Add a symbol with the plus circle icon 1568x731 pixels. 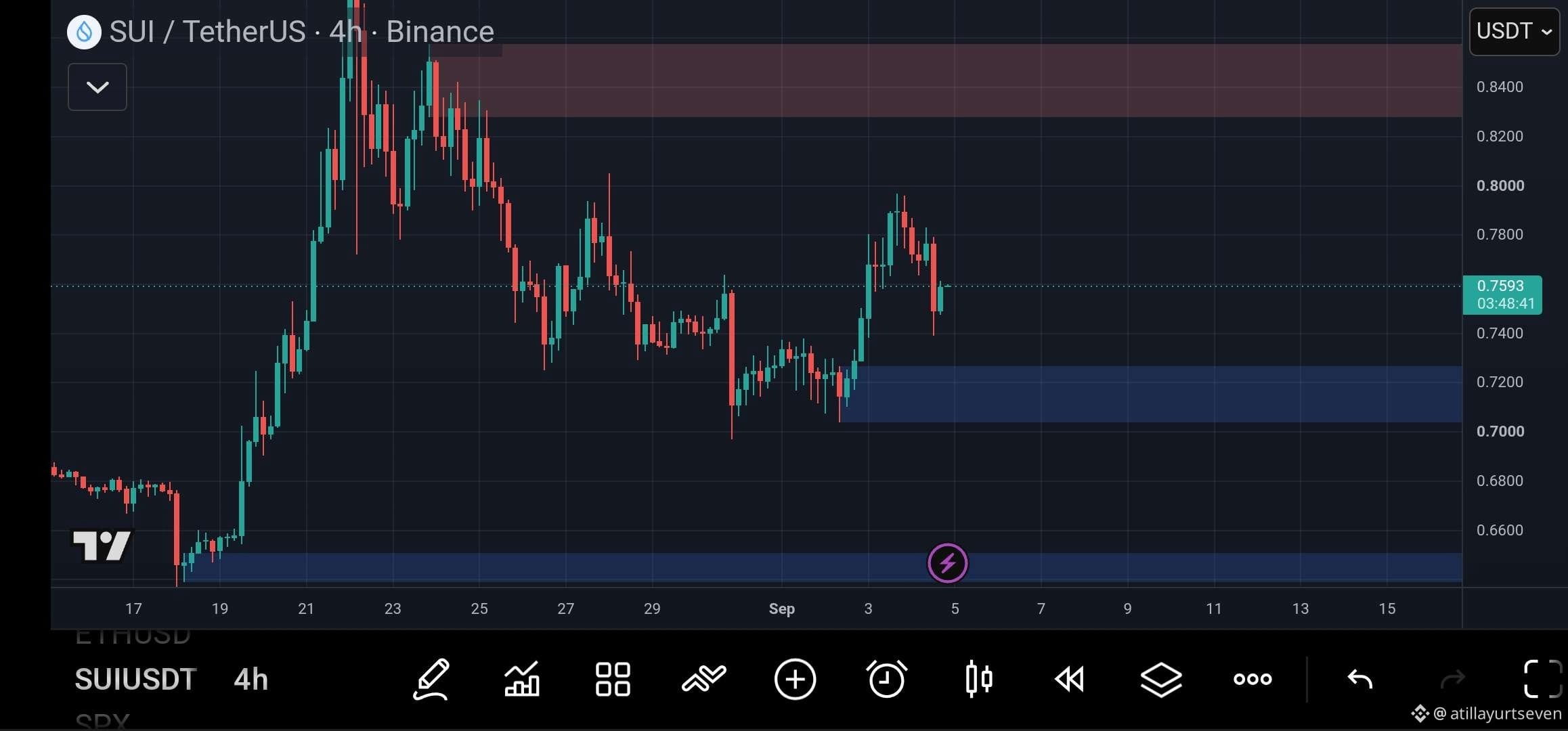pyautogui.click(x=795, y=679)
